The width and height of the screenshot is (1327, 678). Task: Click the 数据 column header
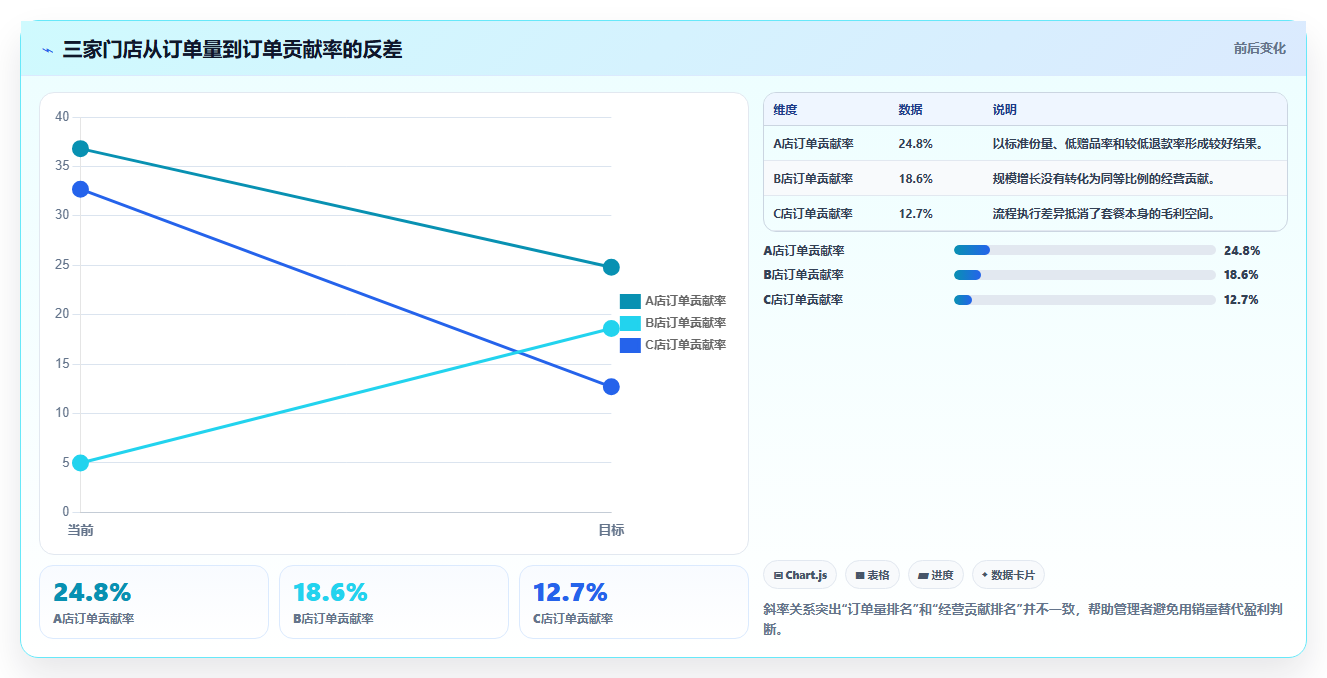(x=910, y=110)
